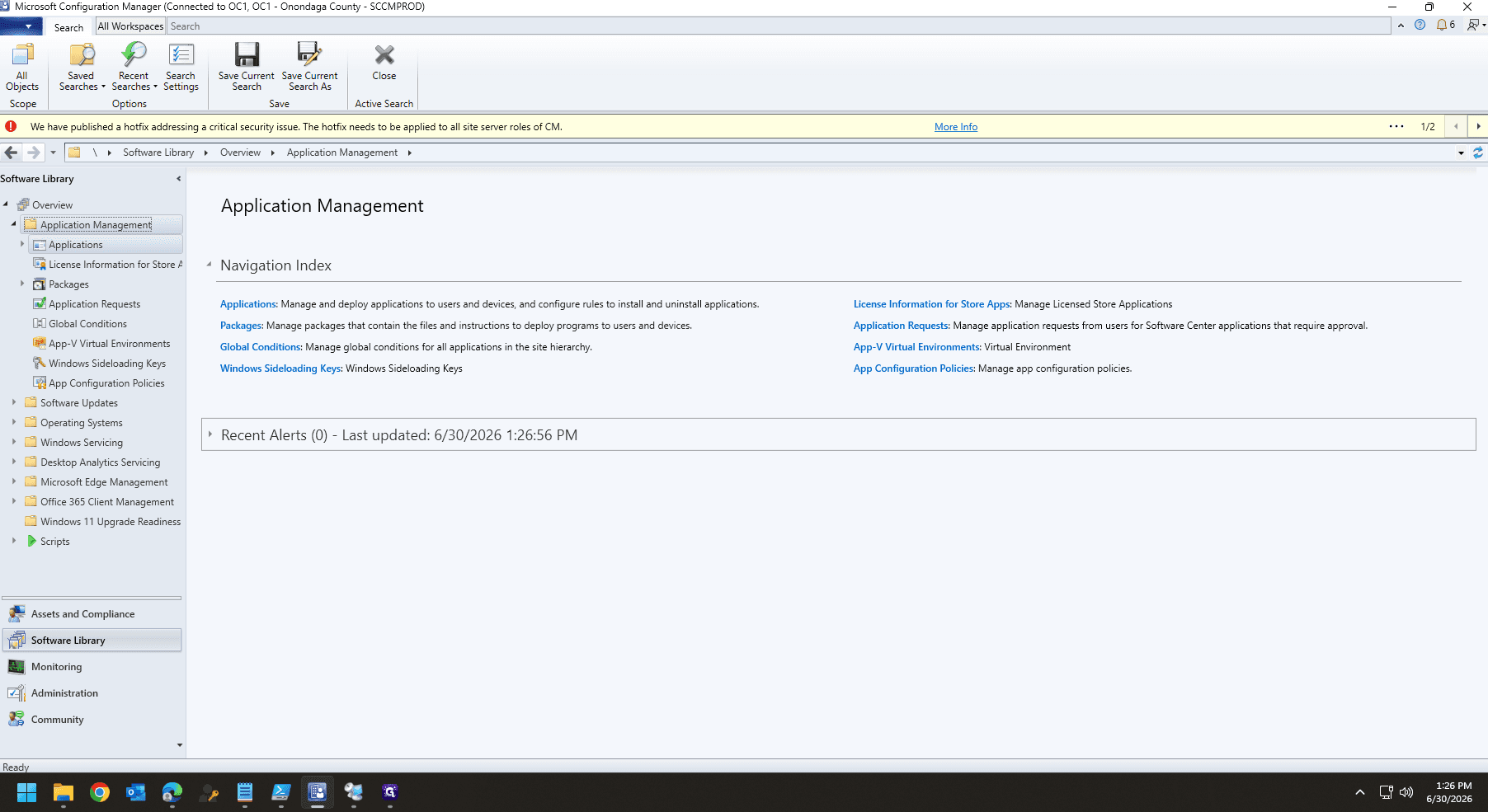
Task: Open the navigation history dropdown arrow
Action: [53, 153]
